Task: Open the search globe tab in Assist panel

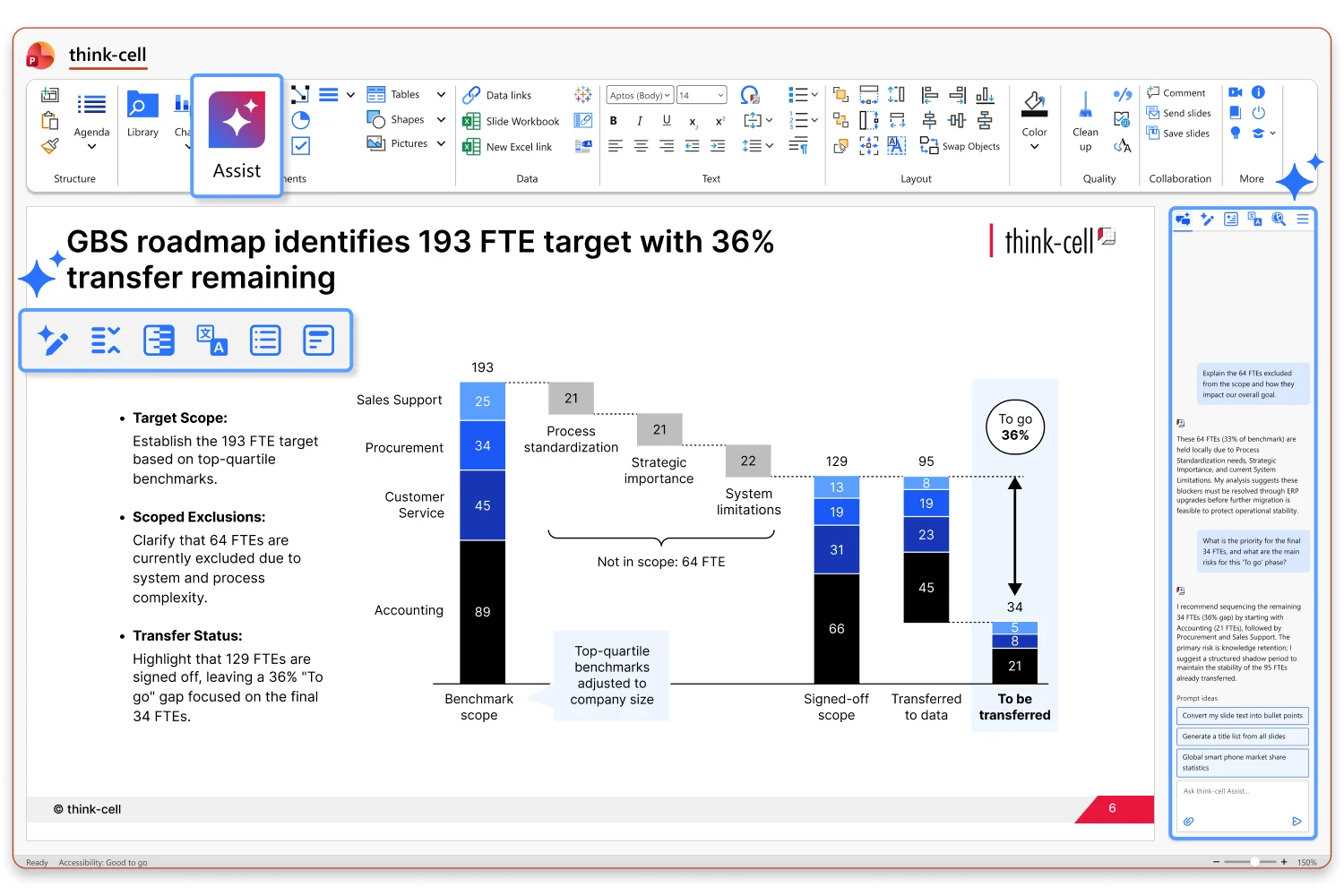Action: click(1279, 220)
